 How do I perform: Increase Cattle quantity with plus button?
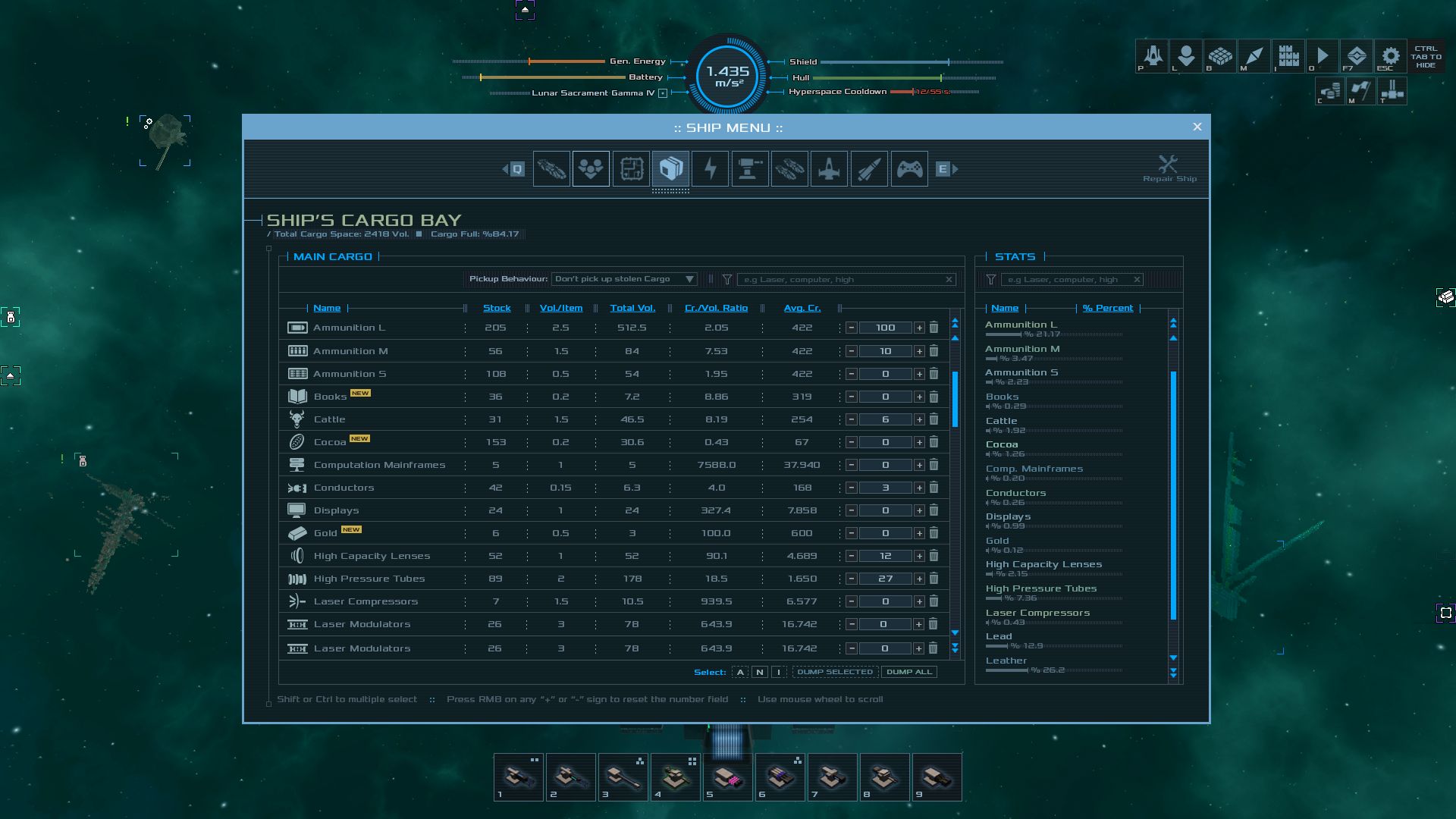[919, 419]
